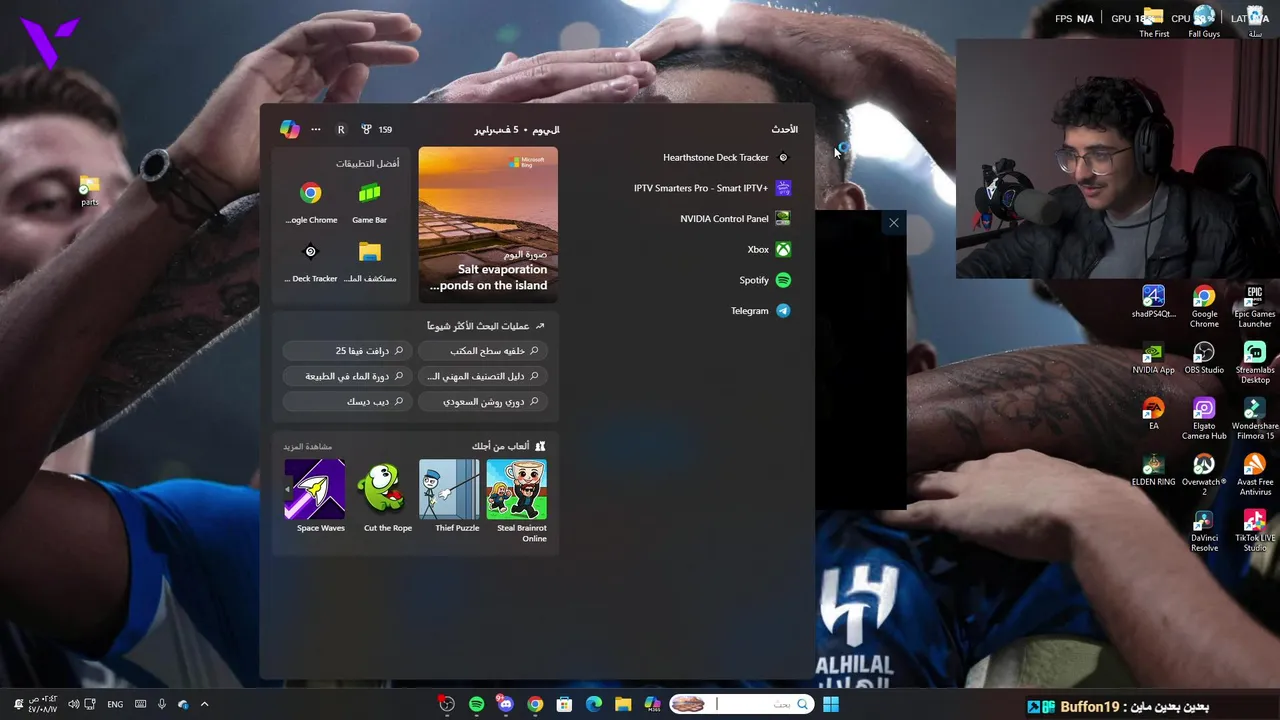The image size is (1280, 720).
Task: Open the Steal Brainrot Online game tile
Action: (517, 502)
